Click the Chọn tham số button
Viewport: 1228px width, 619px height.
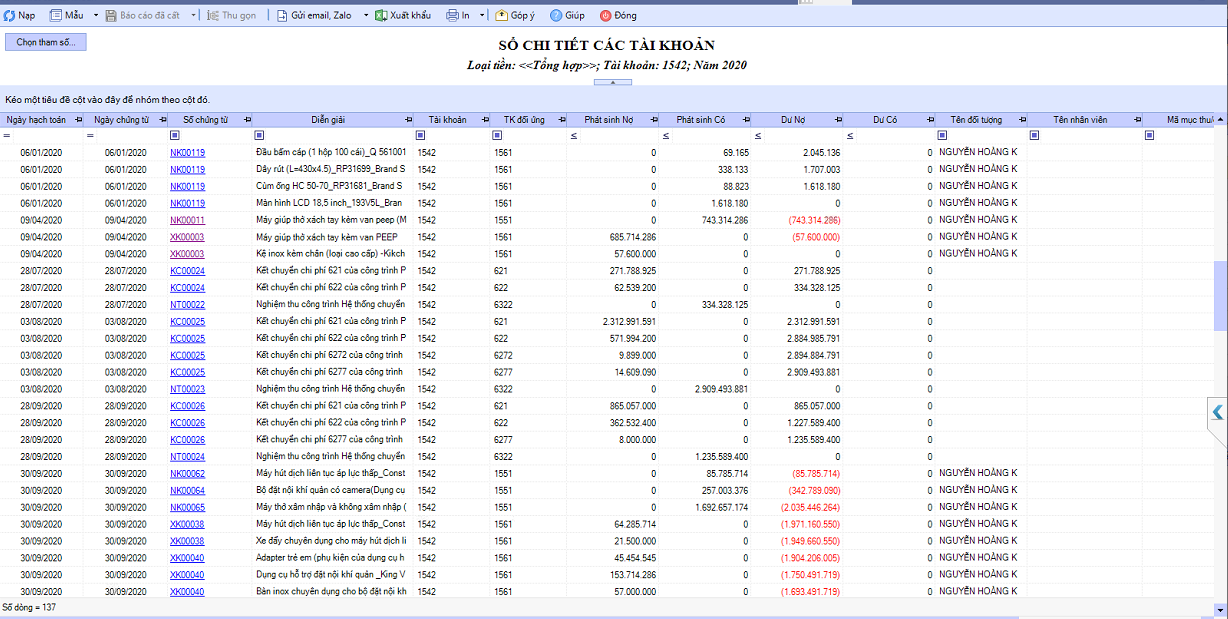tap(45, 42)
